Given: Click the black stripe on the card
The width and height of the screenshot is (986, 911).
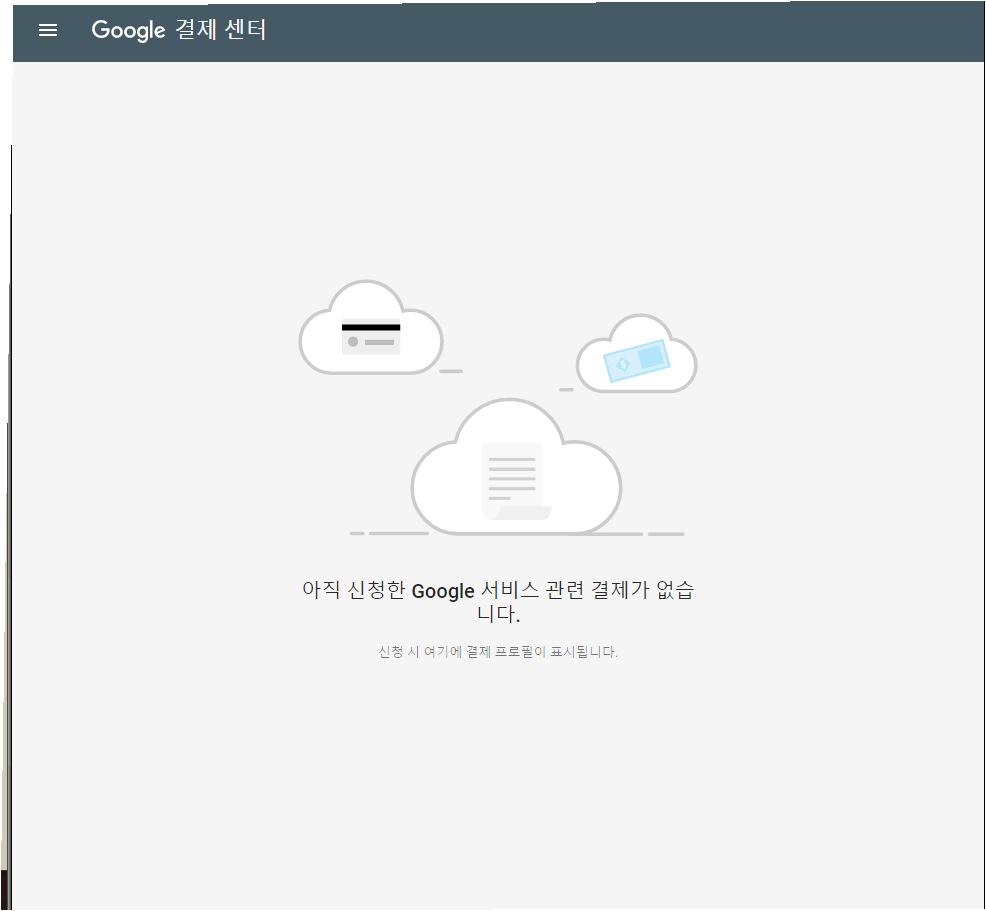Looking at the screenshot, I should click(371, 327).
